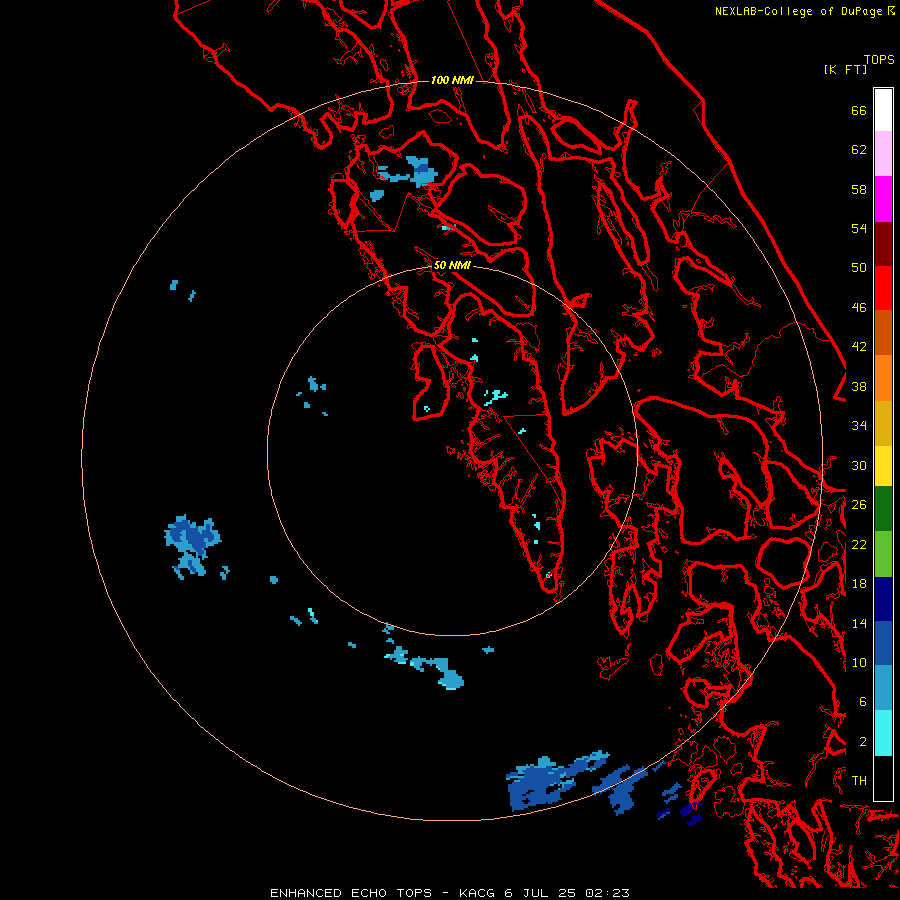
Task: Click the legend value 58
Action: coord(859,189)
